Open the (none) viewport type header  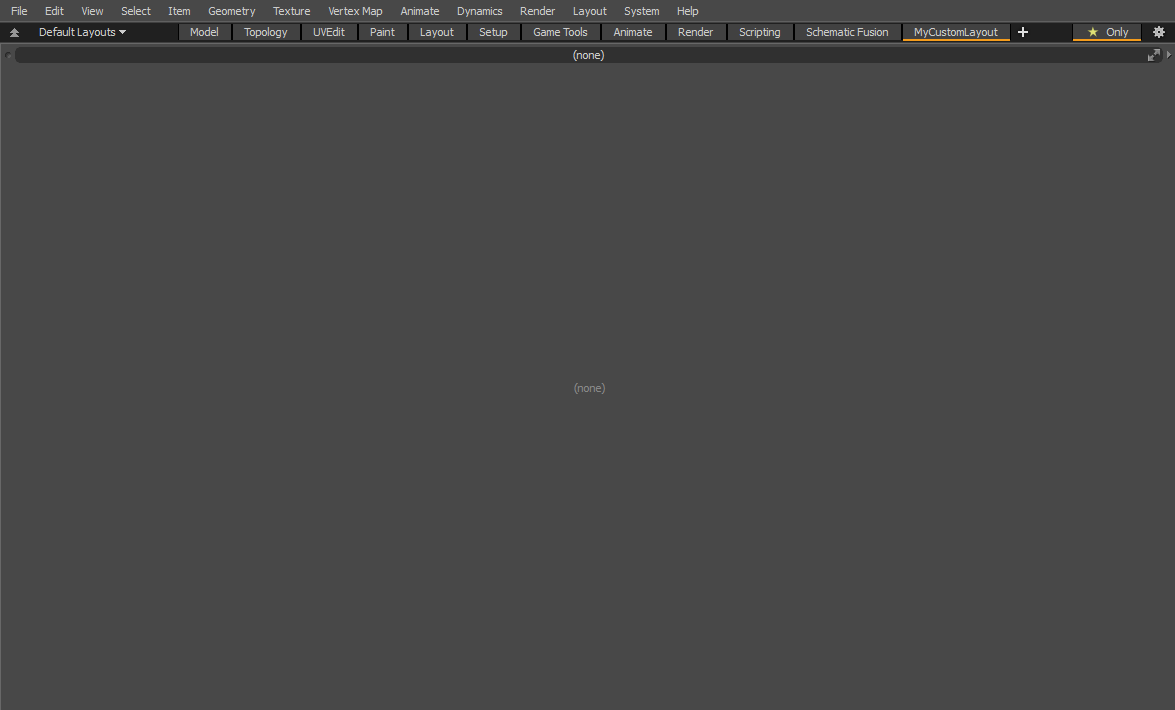[588, 55]
